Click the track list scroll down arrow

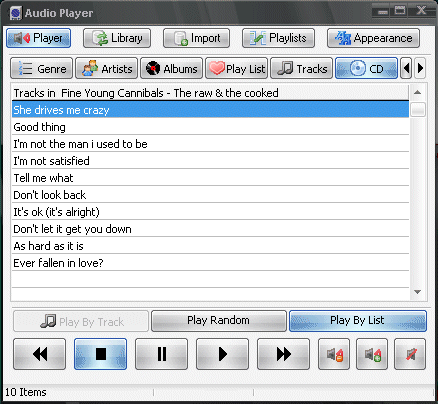(417, 292)
